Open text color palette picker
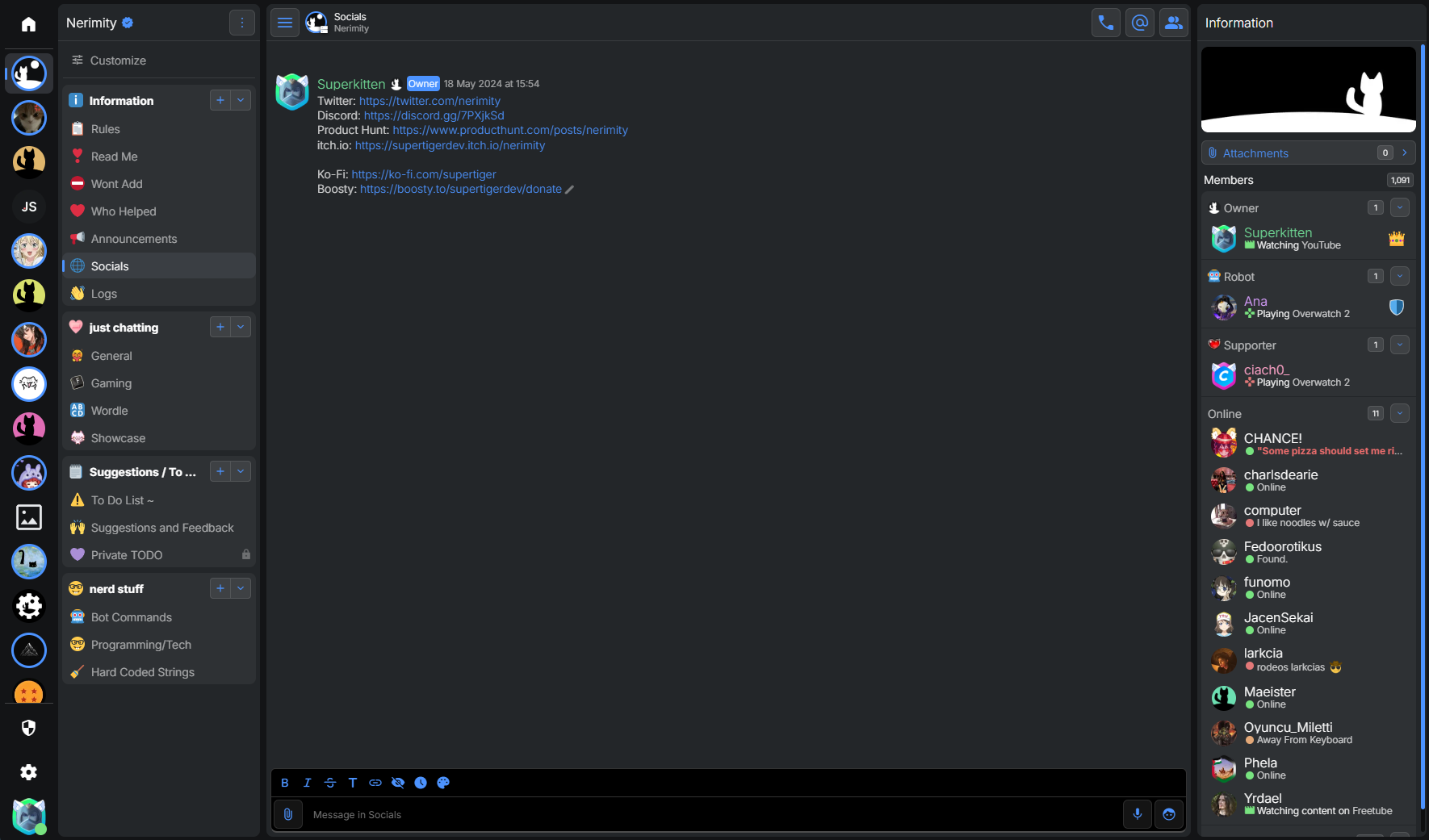 point(443,783)
